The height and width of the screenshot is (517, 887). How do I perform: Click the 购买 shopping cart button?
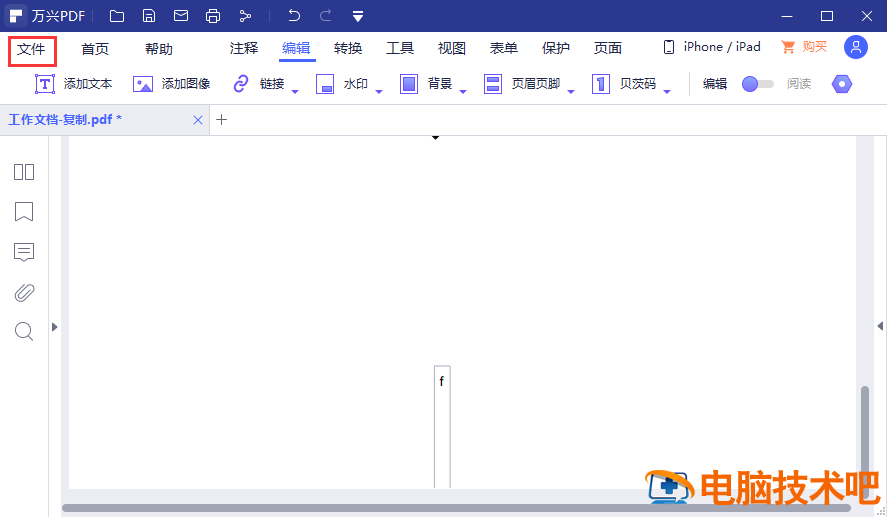click(804, 47)
